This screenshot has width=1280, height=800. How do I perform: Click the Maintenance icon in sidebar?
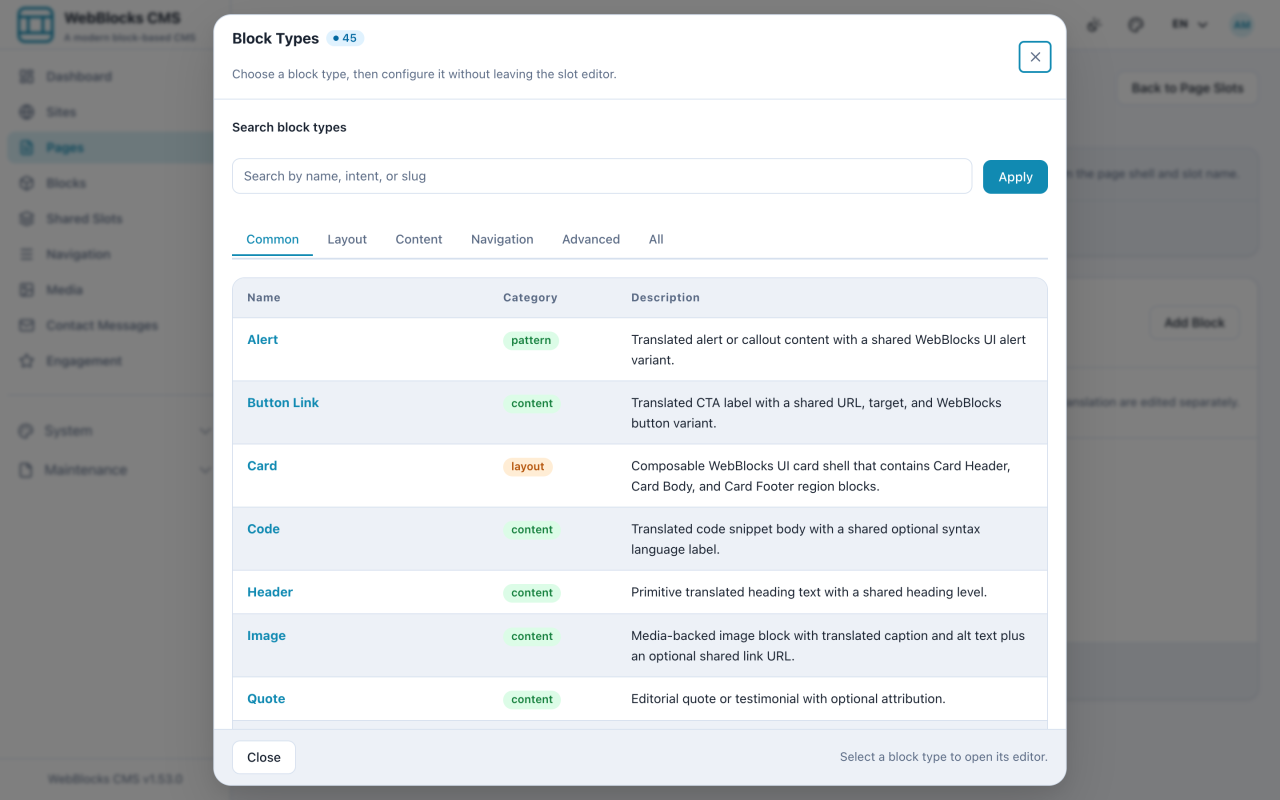(26, 470)
